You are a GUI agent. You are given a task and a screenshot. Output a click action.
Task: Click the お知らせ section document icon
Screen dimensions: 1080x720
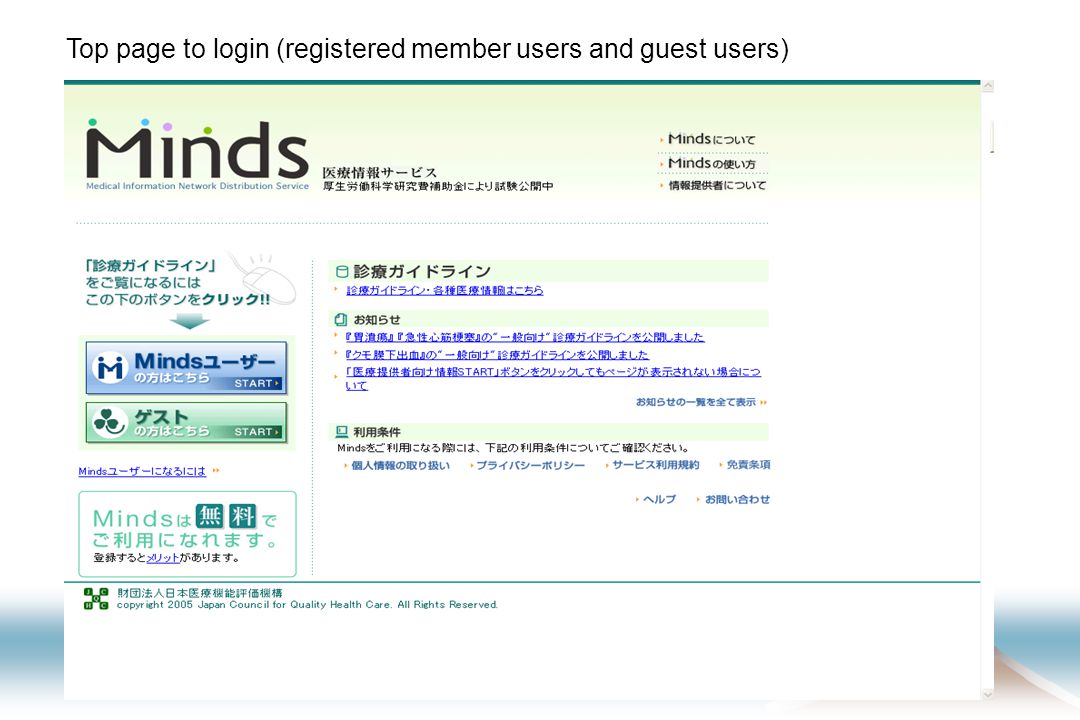click(x=340, y=320)
